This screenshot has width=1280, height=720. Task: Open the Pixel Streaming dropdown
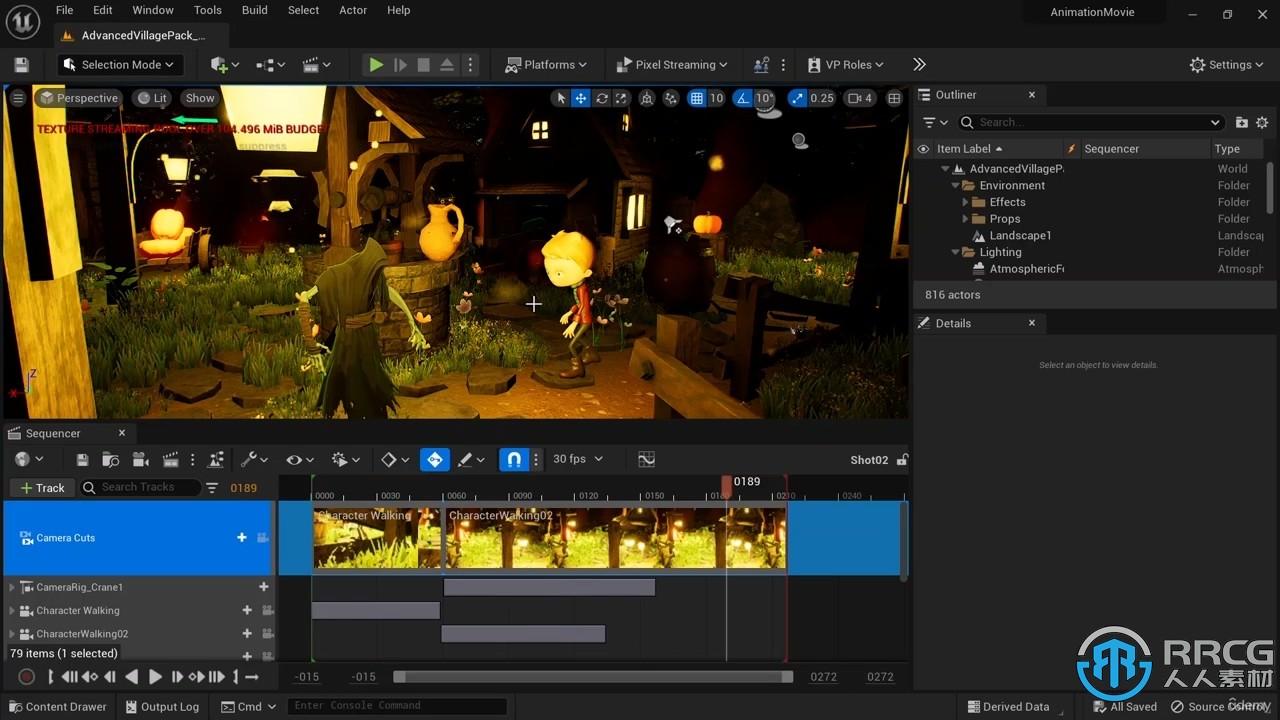pyautogui.click(x=672, y=65)
